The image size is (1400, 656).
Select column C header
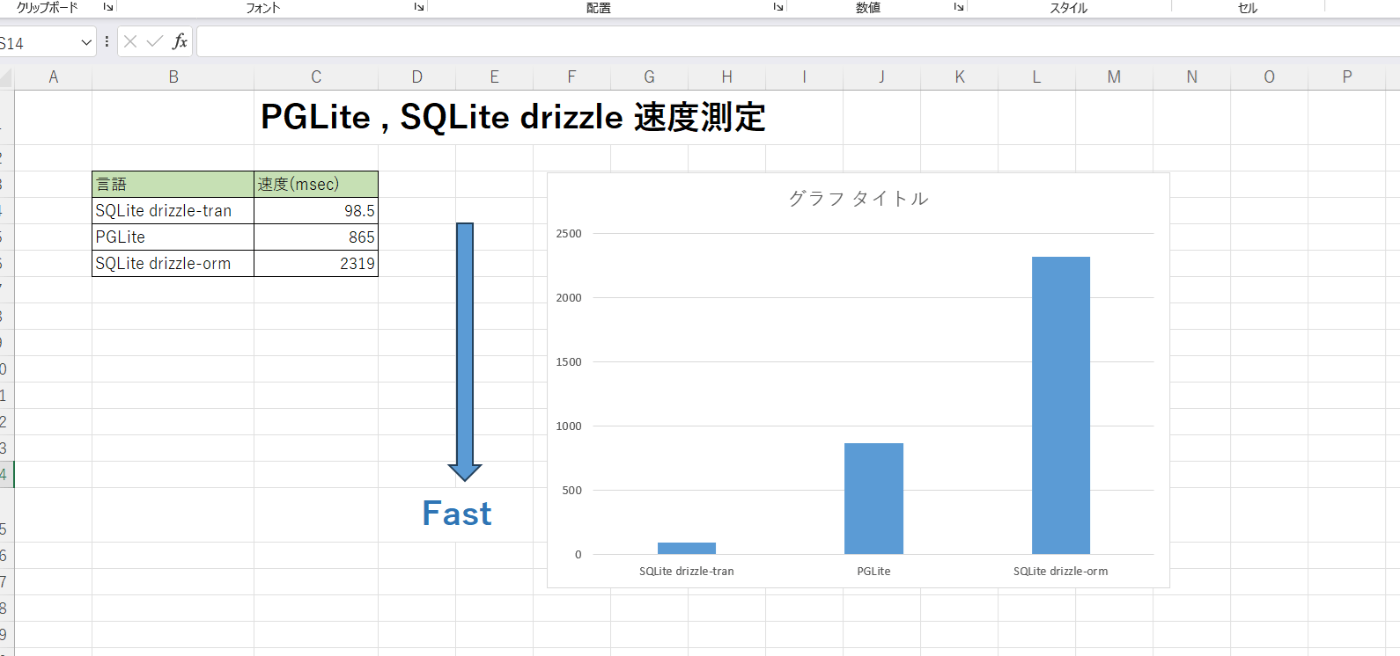(316, 77)
